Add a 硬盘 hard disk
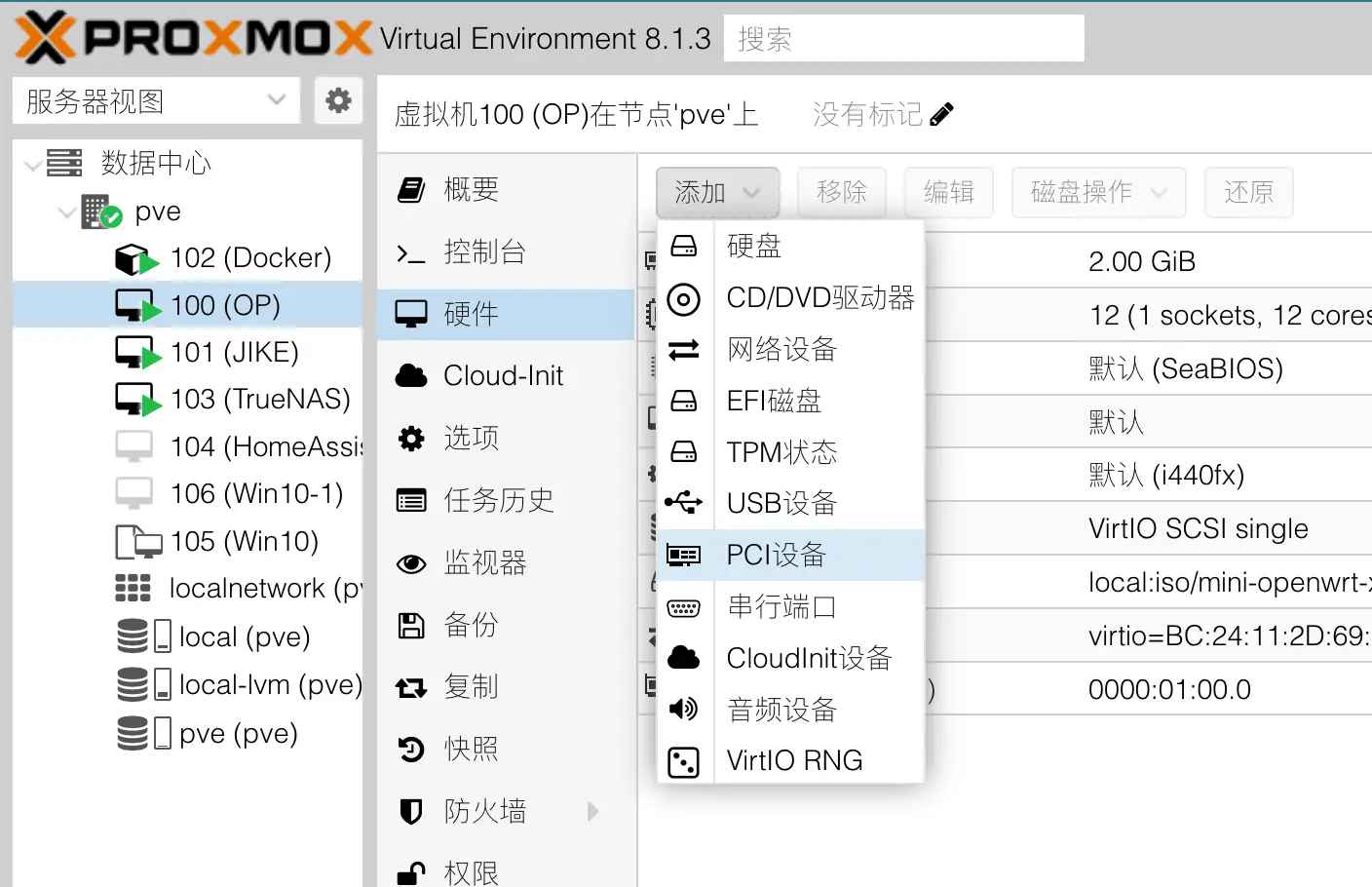Image resolution: width=1372 pixels, height=887 pixels. [x=790, y=246]
